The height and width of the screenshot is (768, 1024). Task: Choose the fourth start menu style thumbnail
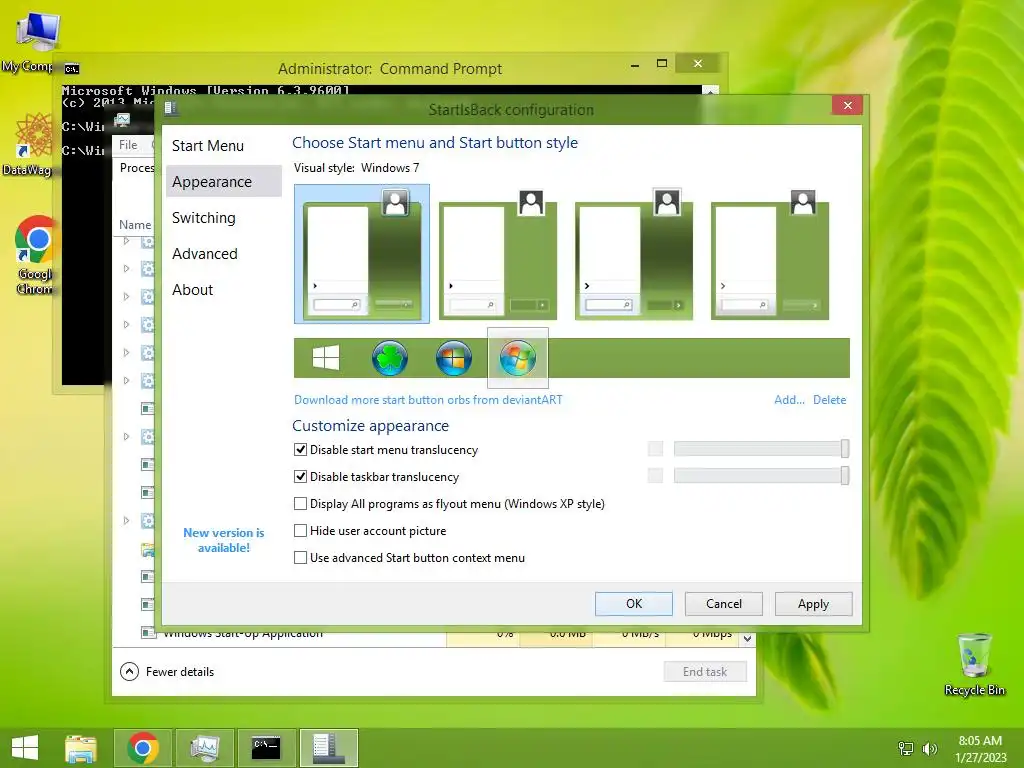(x=769, y=253)
